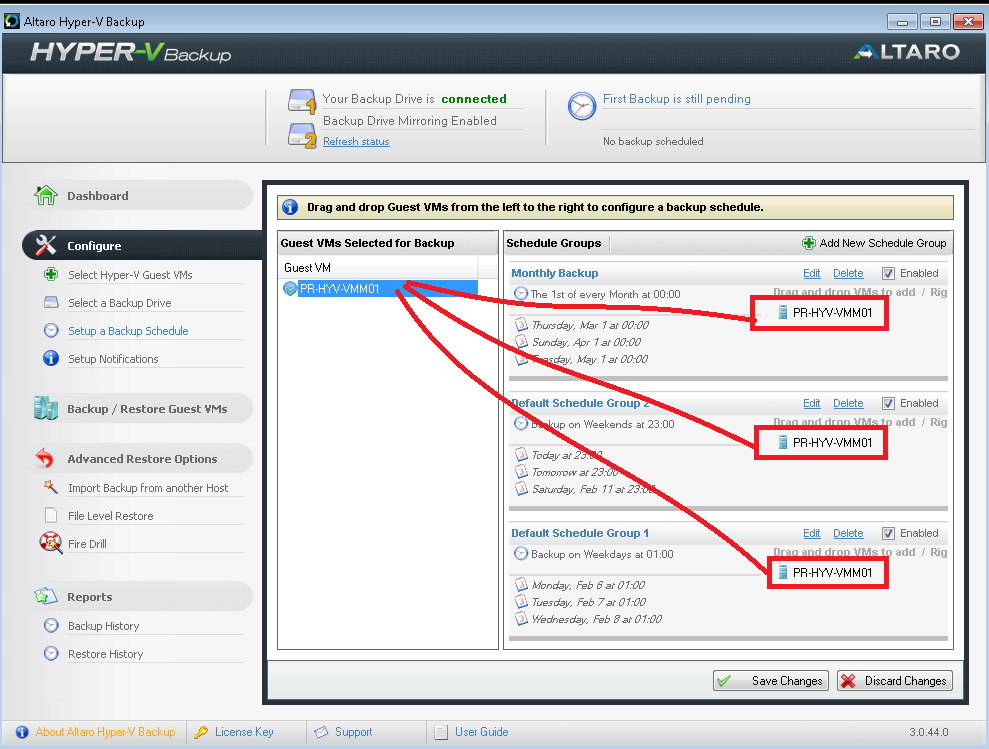989x749 pixels.
Task: Delete the Monthly Backup schedule group
Action: 848,273
